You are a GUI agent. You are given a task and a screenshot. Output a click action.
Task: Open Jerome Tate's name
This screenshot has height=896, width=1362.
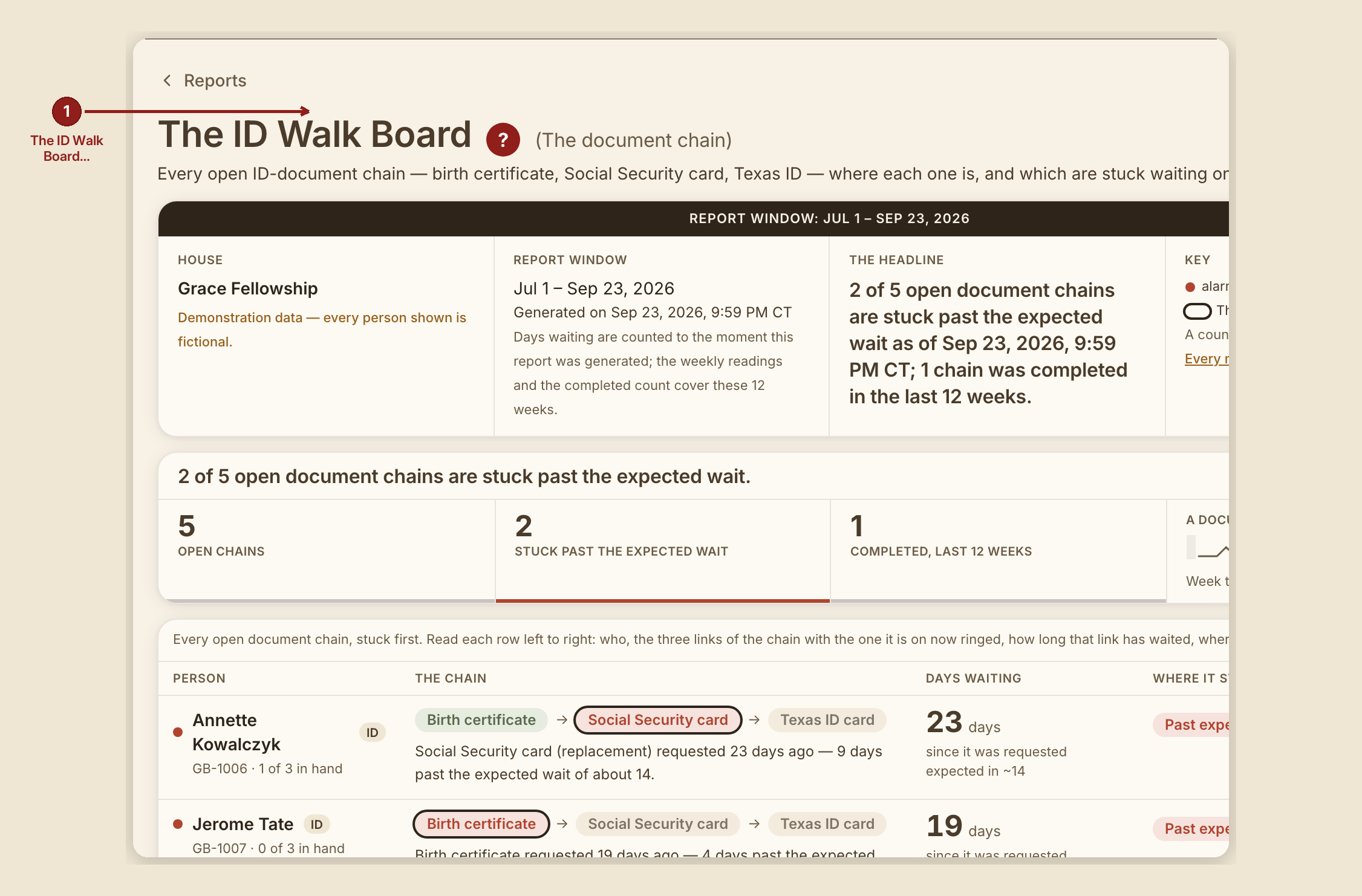[x=243, y=824]
